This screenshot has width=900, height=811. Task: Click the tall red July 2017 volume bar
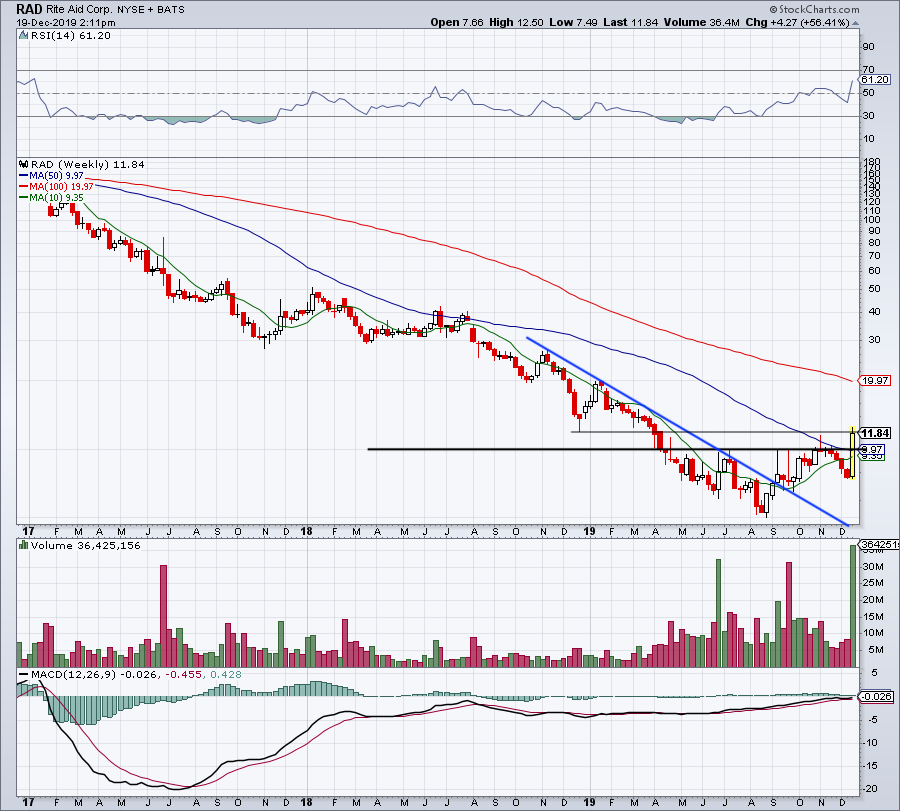164,616
